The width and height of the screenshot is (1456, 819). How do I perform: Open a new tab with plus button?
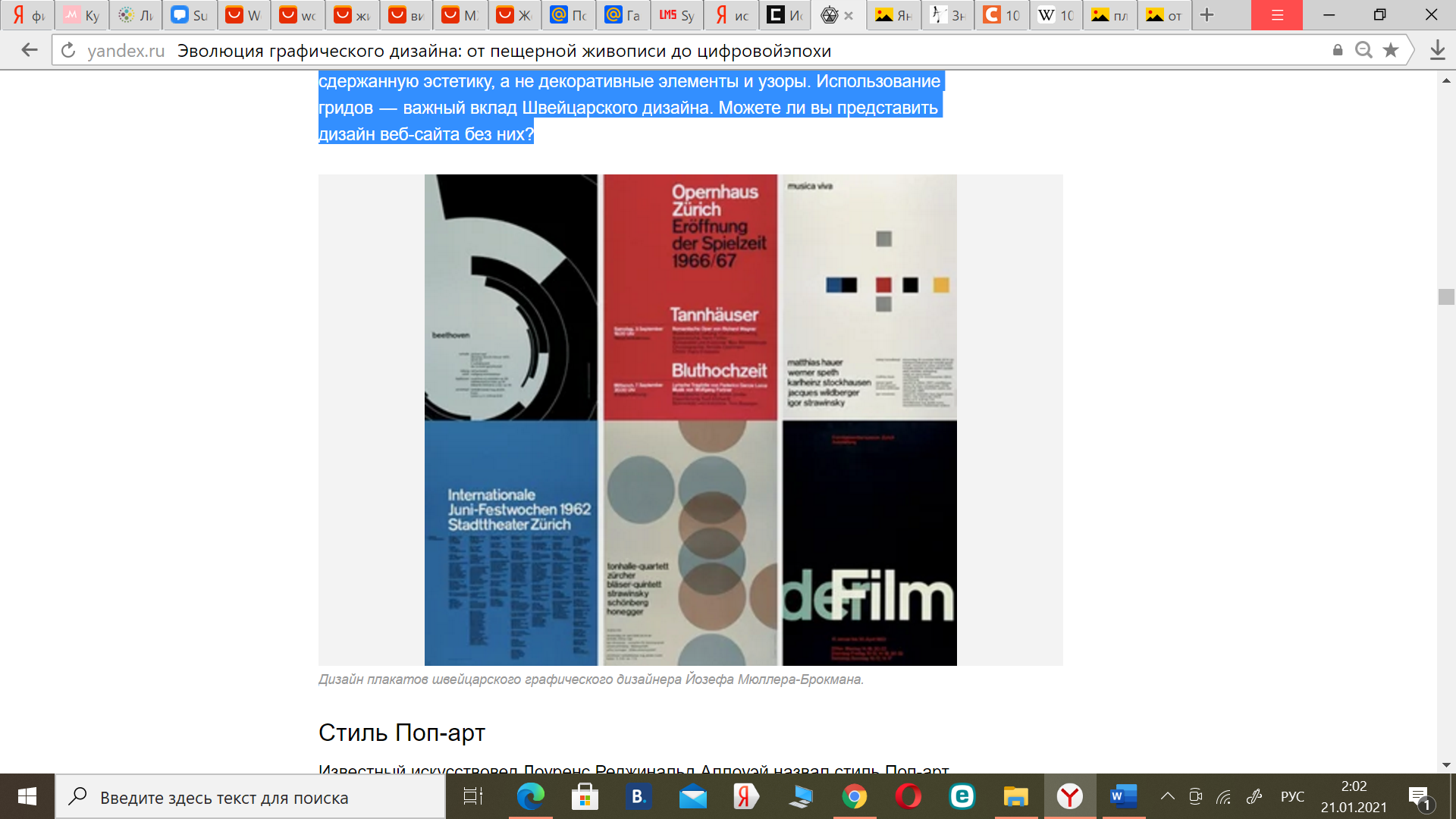(1207, 15)
